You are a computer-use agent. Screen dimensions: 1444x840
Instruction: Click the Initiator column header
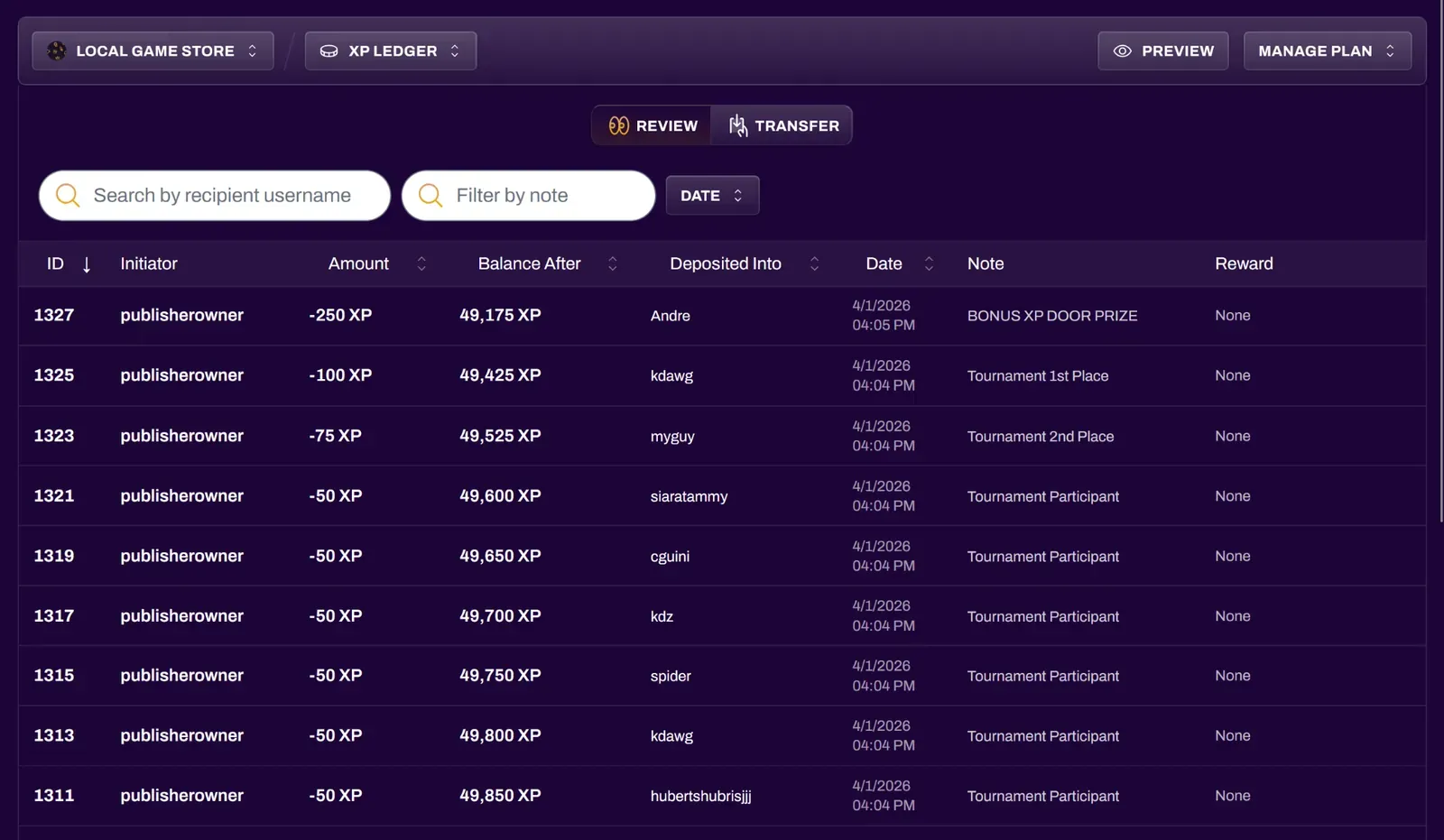pos(149,263)
